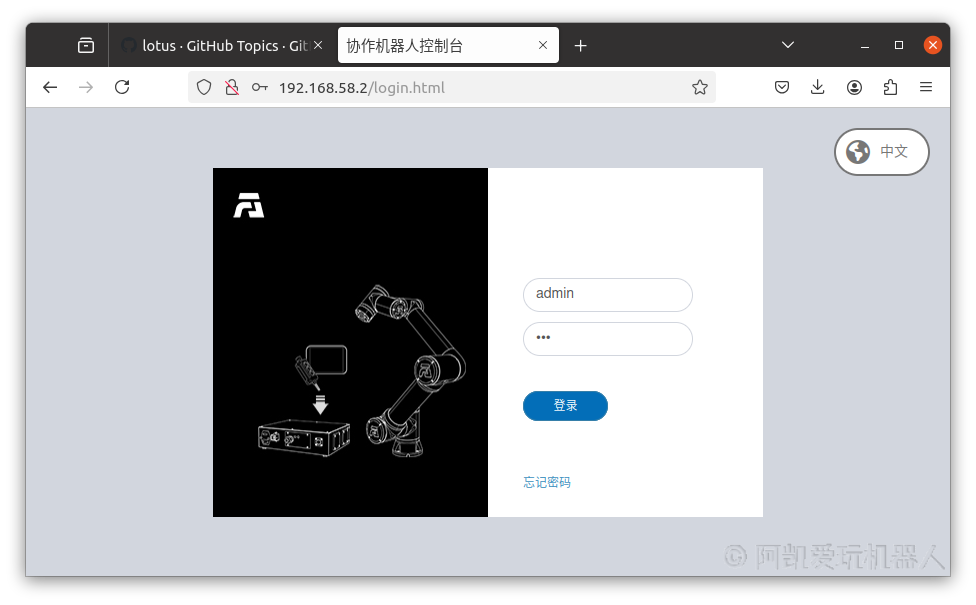
Task: Click the back navigation arrow
Action: (x=50, y=87)
